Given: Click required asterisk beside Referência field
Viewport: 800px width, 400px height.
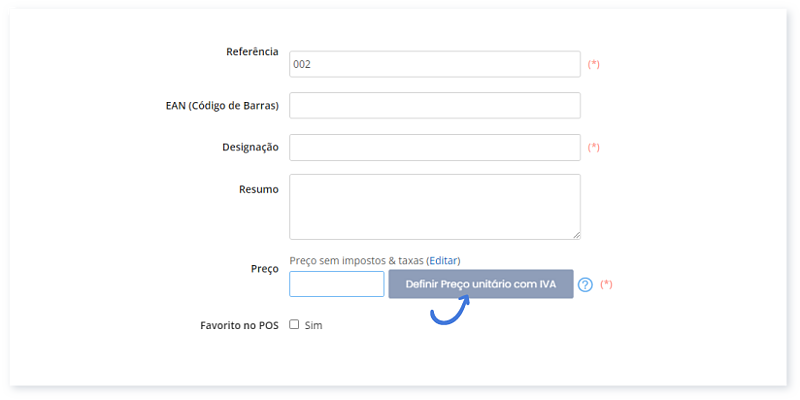Looking at the screenshot, I should point(594,64).
